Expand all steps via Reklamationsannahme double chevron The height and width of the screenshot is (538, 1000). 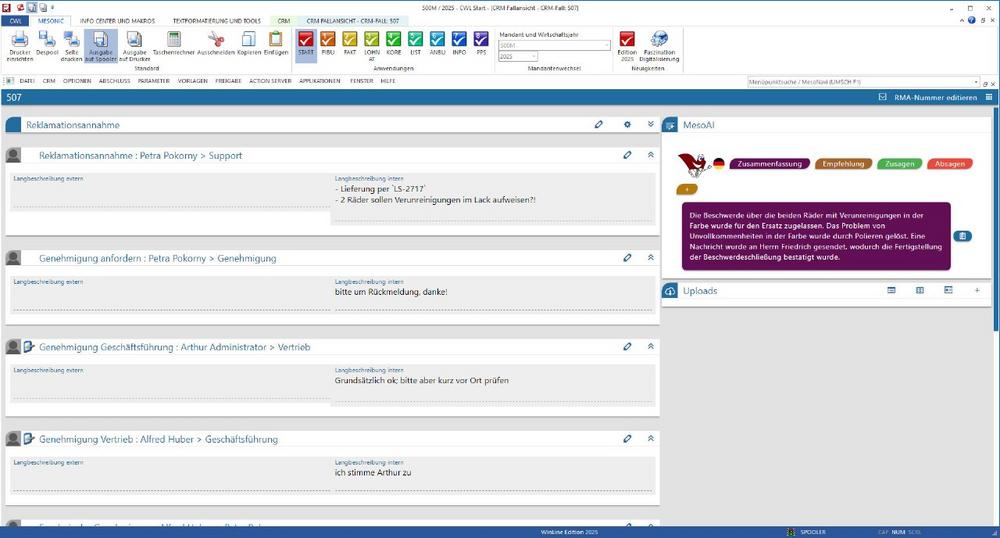point(650,125)
